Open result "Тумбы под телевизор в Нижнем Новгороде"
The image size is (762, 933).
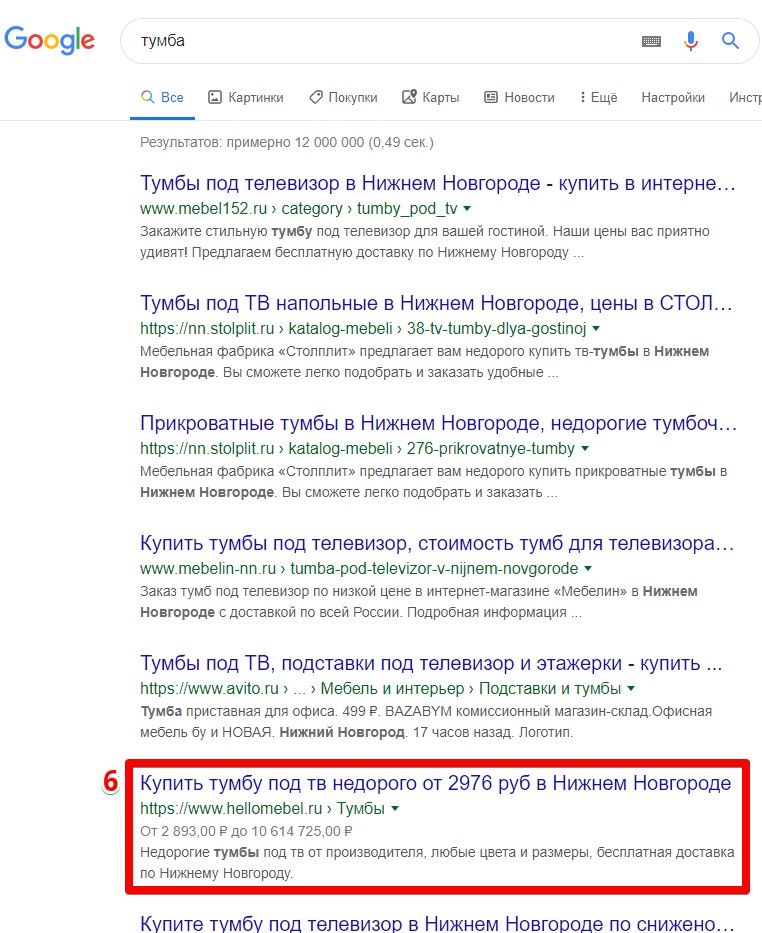point(438,184)
